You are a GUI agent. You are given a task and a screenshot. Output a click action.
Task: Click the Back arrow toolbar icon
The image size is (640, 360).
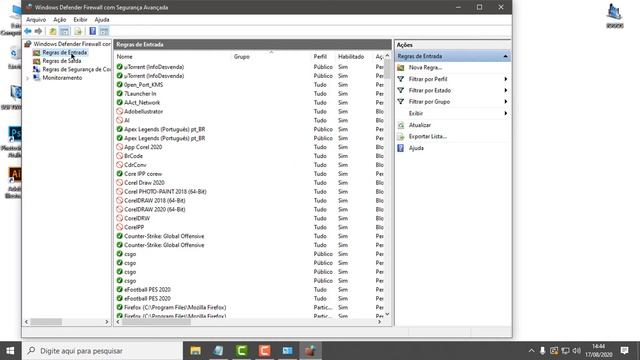click(28, 31)
